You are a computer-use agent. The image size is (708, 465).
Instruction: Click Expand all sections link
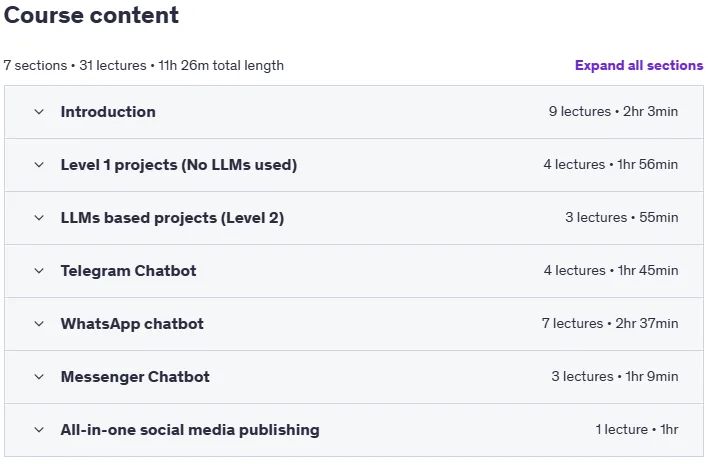(x=639, y=65)
